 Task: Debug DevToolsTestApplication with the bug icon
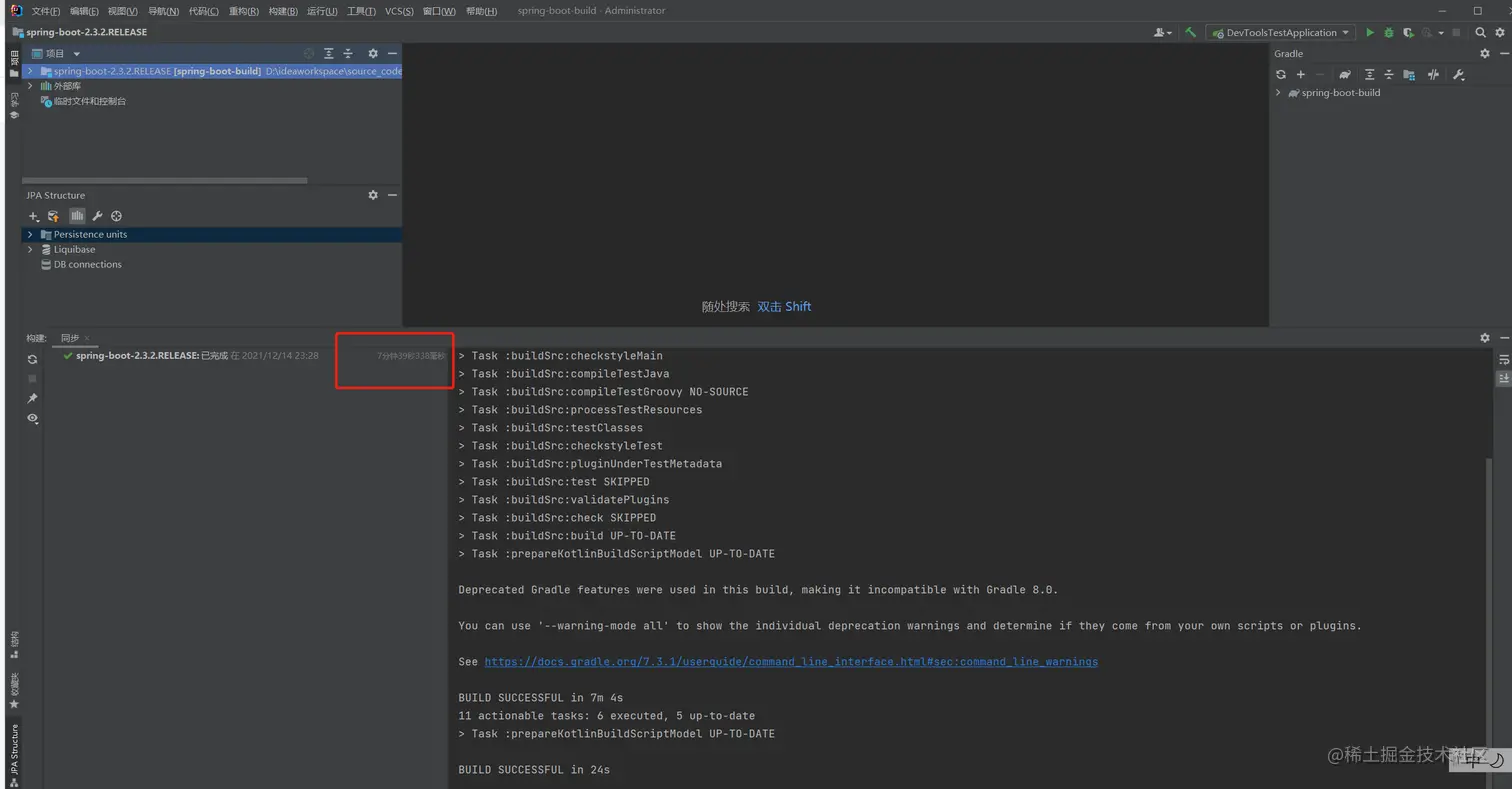1389,33
